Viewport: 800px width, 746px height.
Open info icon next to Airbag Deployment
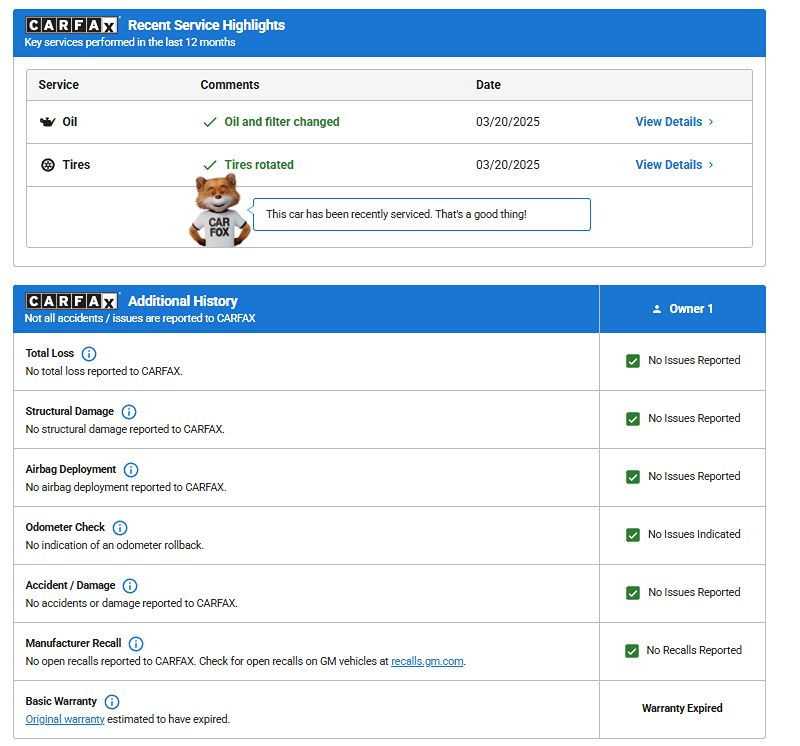(131, 469)
